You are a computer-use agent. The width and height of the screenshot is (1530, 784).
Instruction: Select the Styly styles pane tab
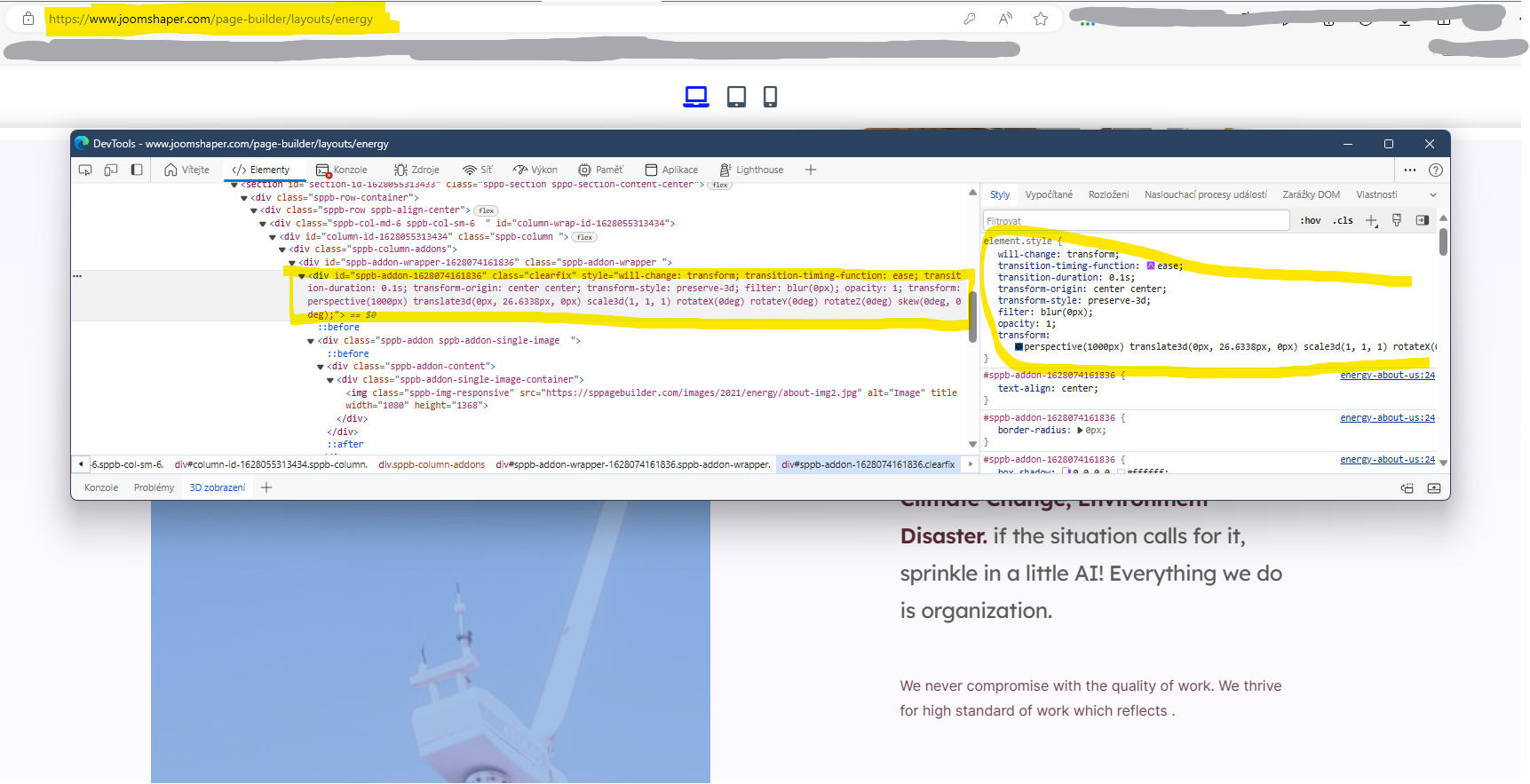click(1000, 194)
